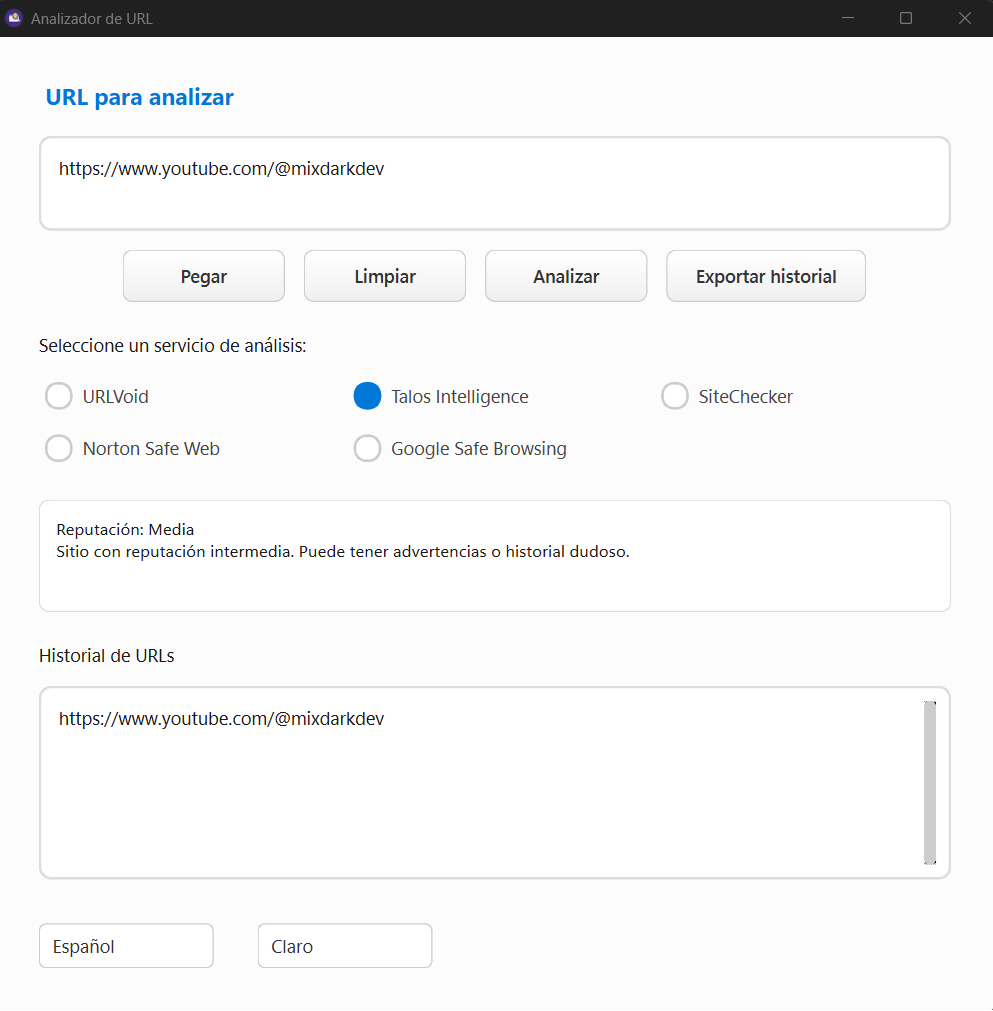993x1011 pixels.
Task: Enable the Google Safe Browsing service
Action: [368, 449]
